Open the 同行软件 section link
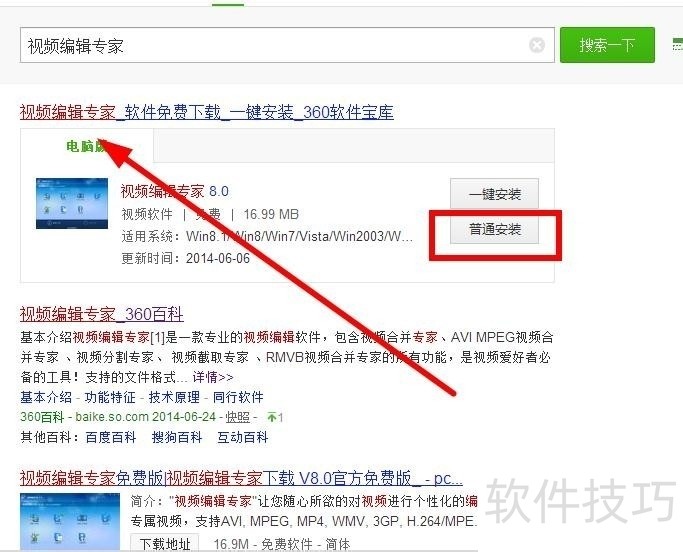Screen dimensions: 683x552 pyautogui.click(x=238, y=397)
